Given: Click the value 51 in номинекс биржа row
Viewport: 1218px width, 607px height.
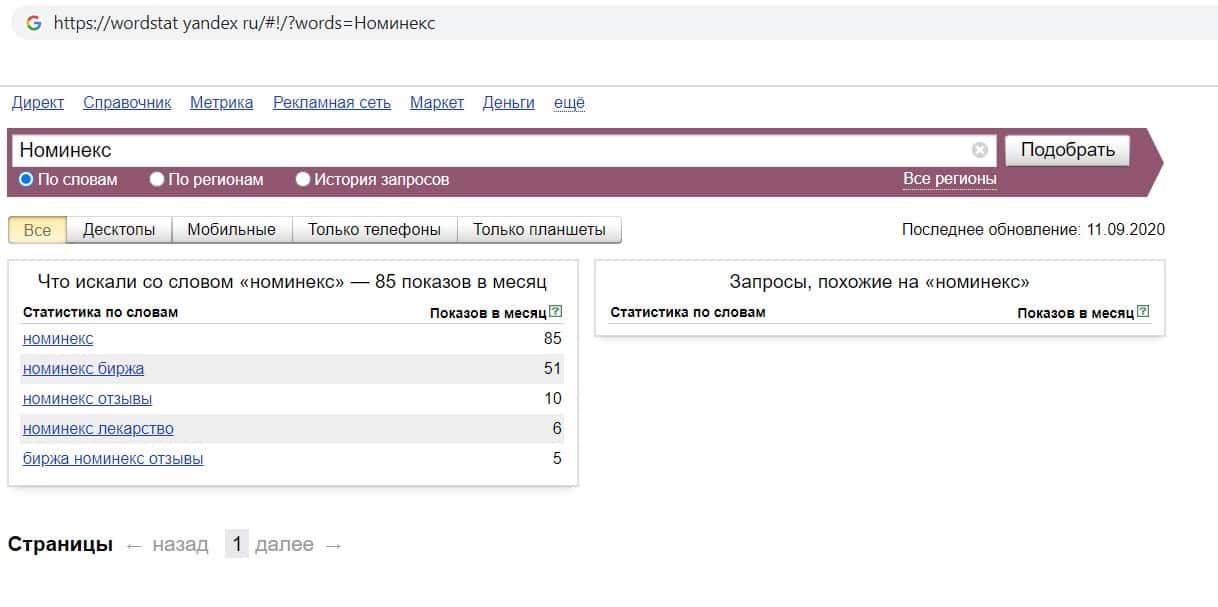Looking at the screenshot, I should click(x=553, y=369).
